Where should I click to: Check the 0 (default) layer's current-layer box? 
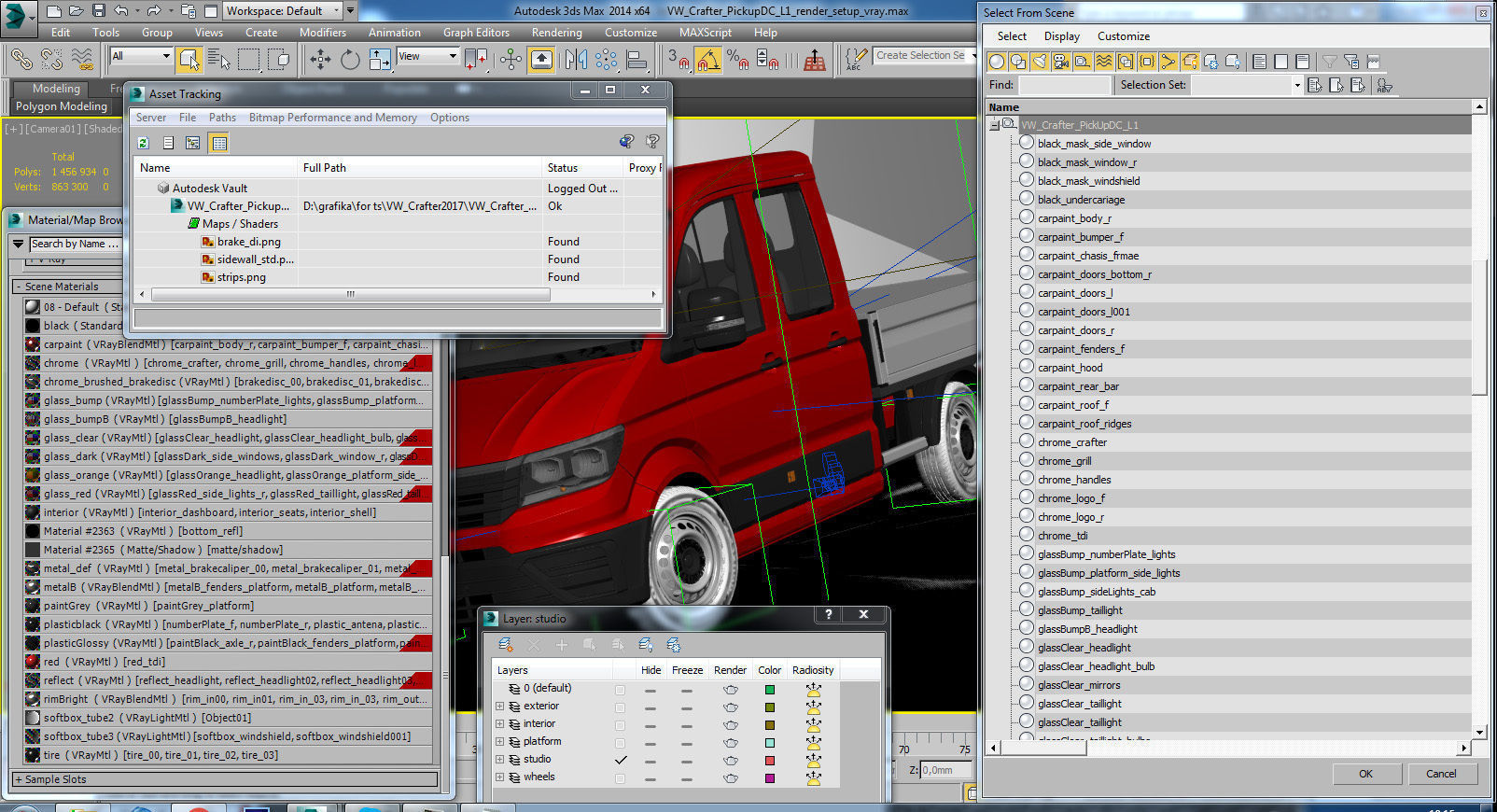click(x=620, y=690)
